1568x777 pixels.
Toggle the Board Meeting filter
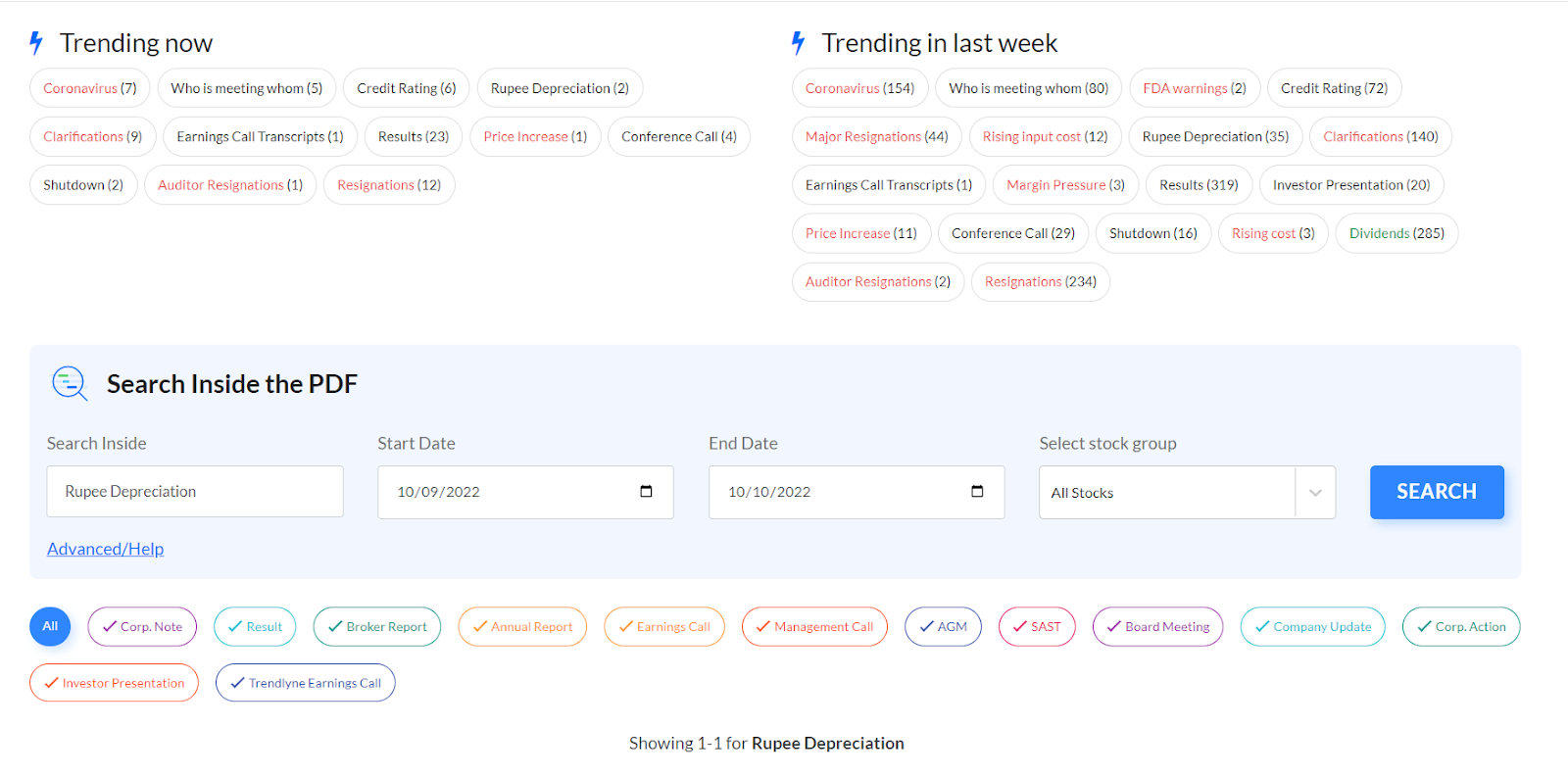(1158, 627)
